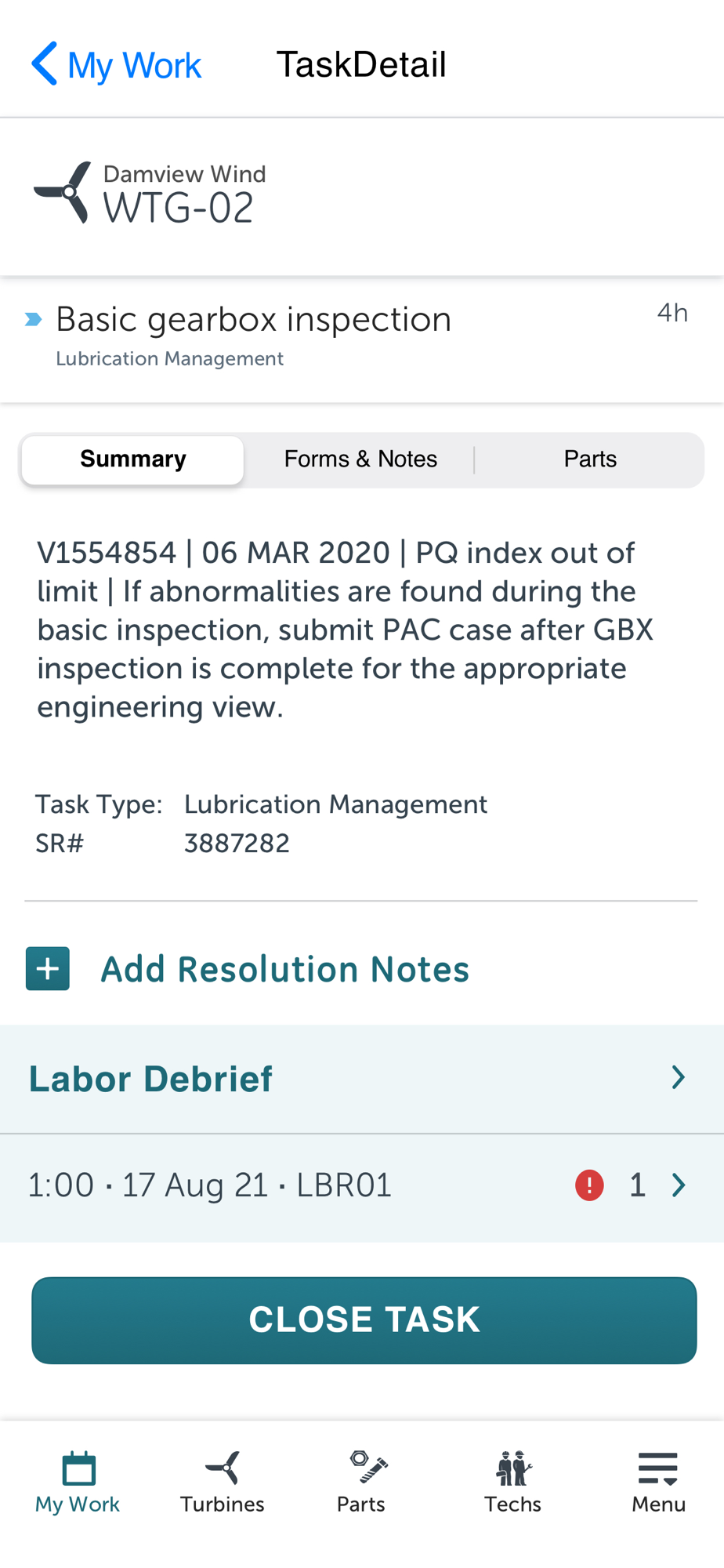Image resolution: width=724 pixels, height=1568 pixels.
Task: Select the Summary tab
Action: point(133,459)
